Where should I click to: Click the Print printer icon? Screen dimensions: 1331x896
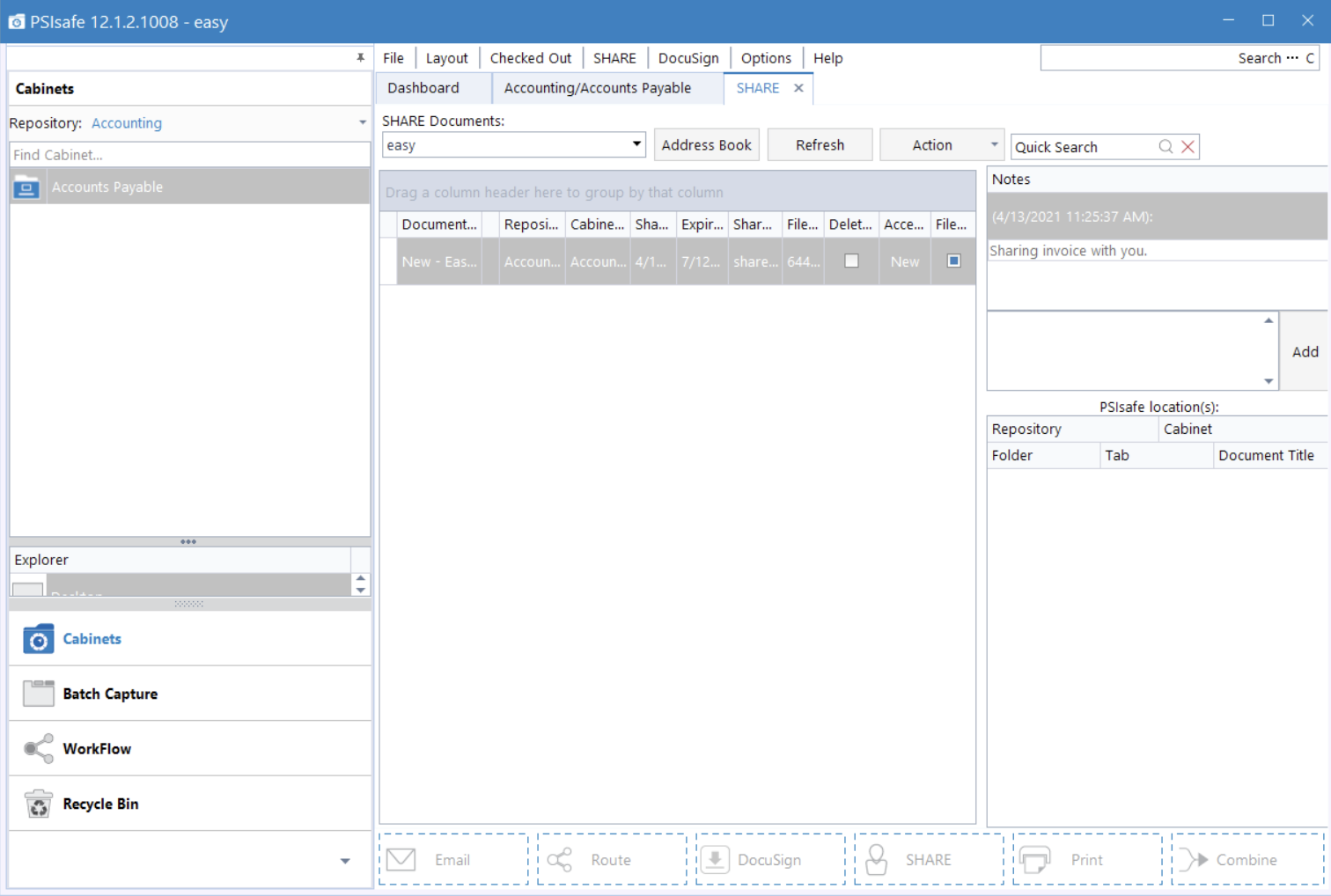[x=1035, y=859]
